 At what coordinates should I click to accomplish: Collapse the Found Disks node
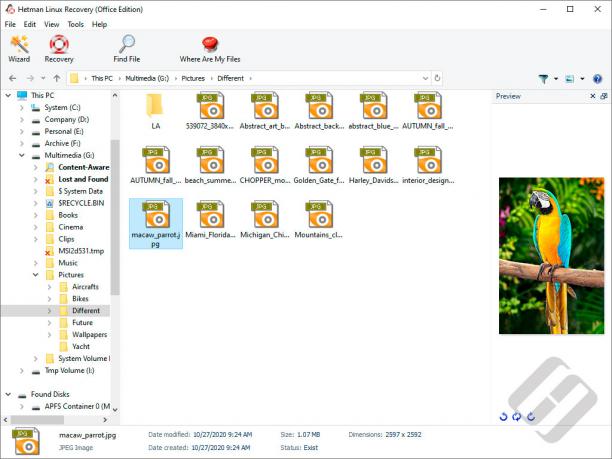tap(8, 394)
